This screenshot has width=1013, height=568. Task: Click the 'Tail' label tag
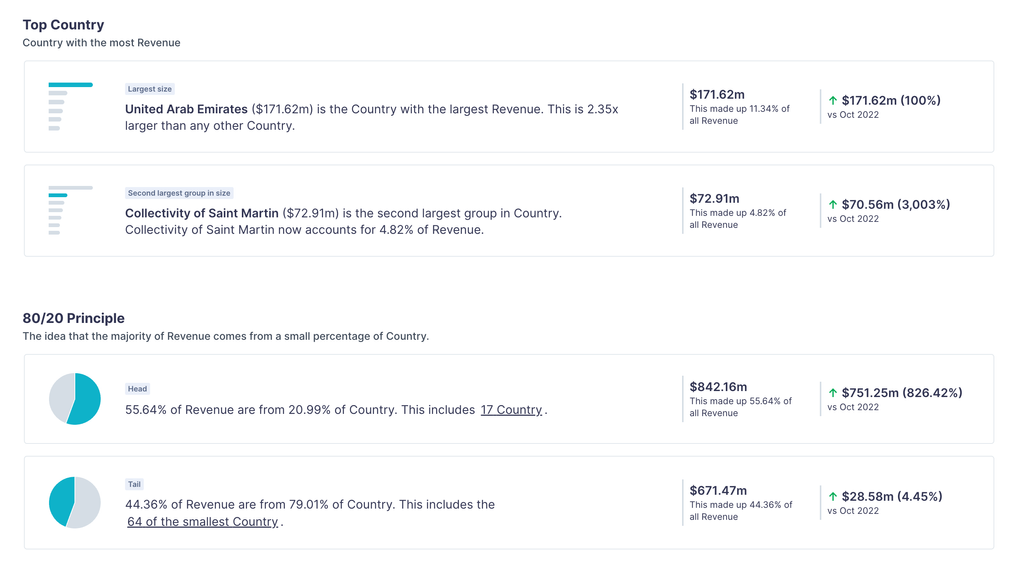134,484
